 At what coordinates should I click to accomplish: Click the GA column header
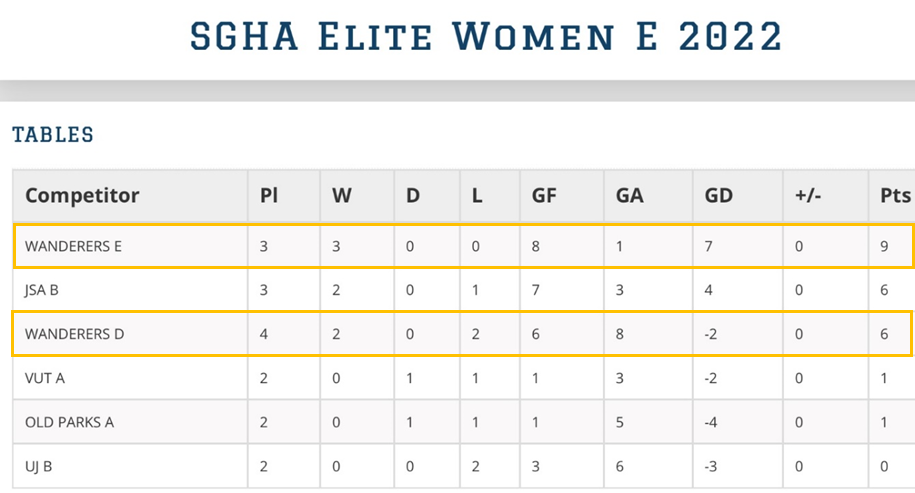click(630, 195)
